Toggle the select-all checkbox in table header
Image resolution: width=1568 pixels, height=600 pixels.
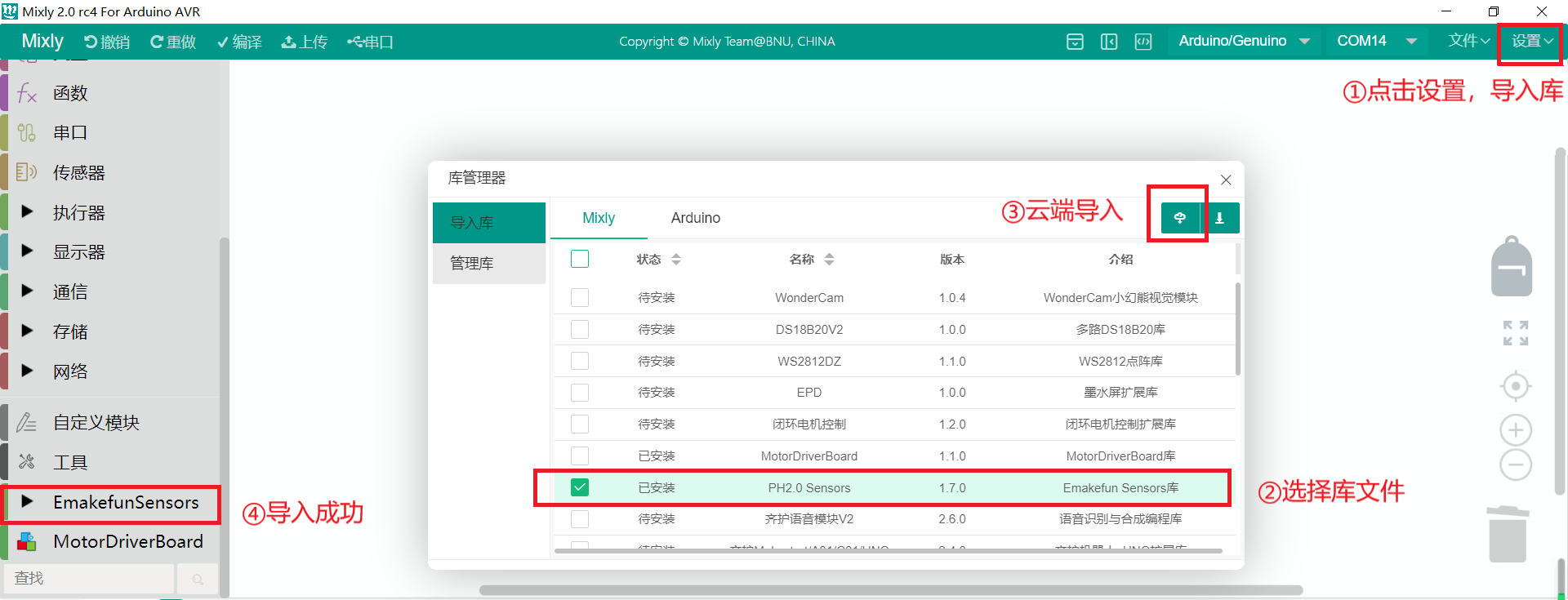tap(580, 259)
